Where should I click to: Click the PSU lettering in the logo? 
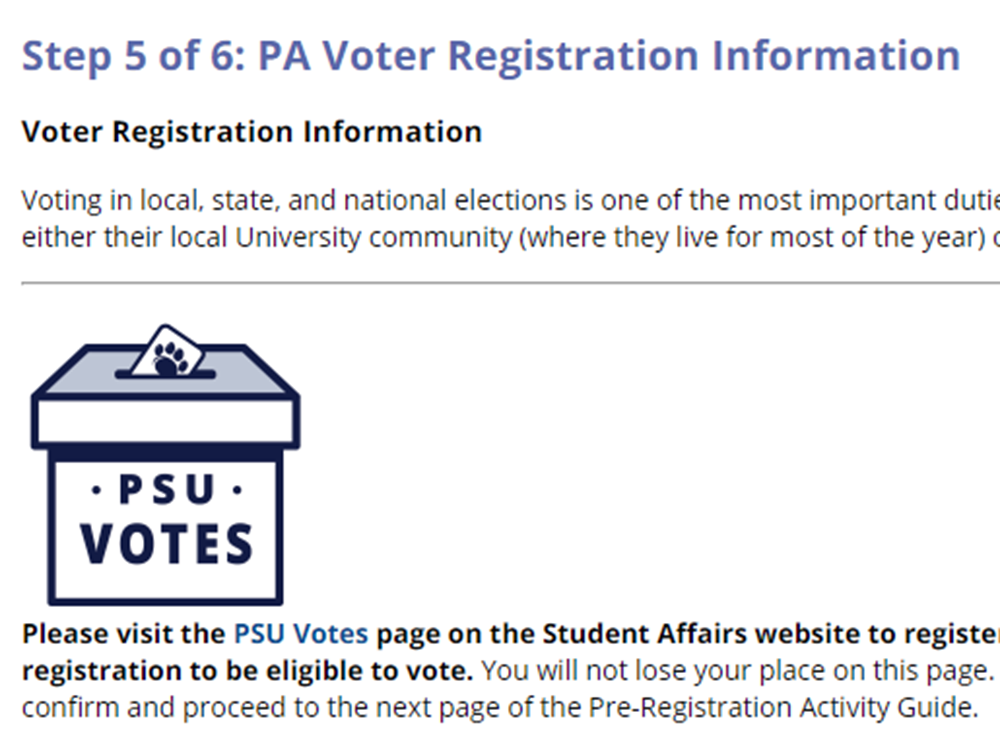166,491
